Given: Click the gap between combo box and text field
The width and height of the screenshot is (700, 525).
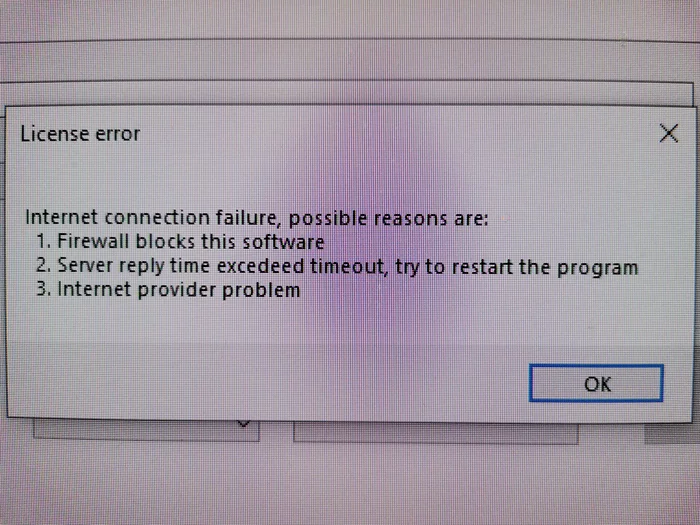Looking at the screenshot, I should (276, 432).
